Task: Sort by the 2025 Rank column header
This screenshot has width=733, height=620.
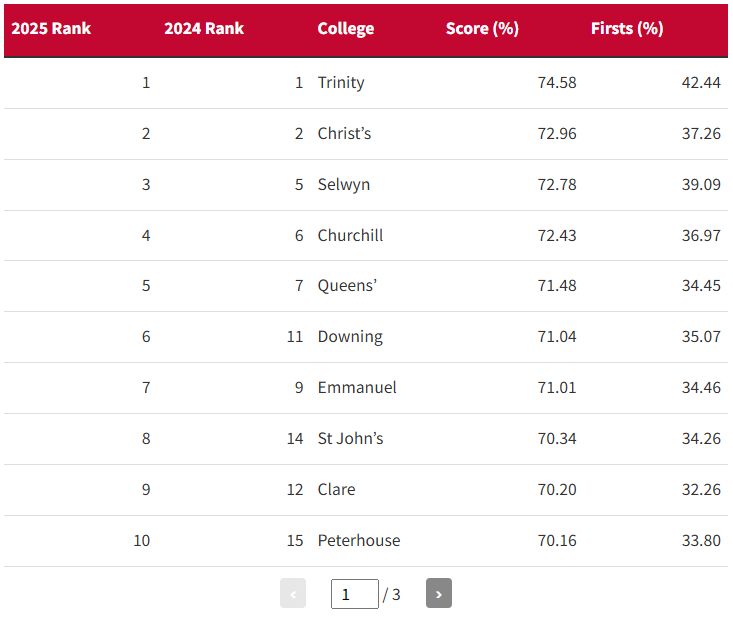Action: tap(51, 29)
